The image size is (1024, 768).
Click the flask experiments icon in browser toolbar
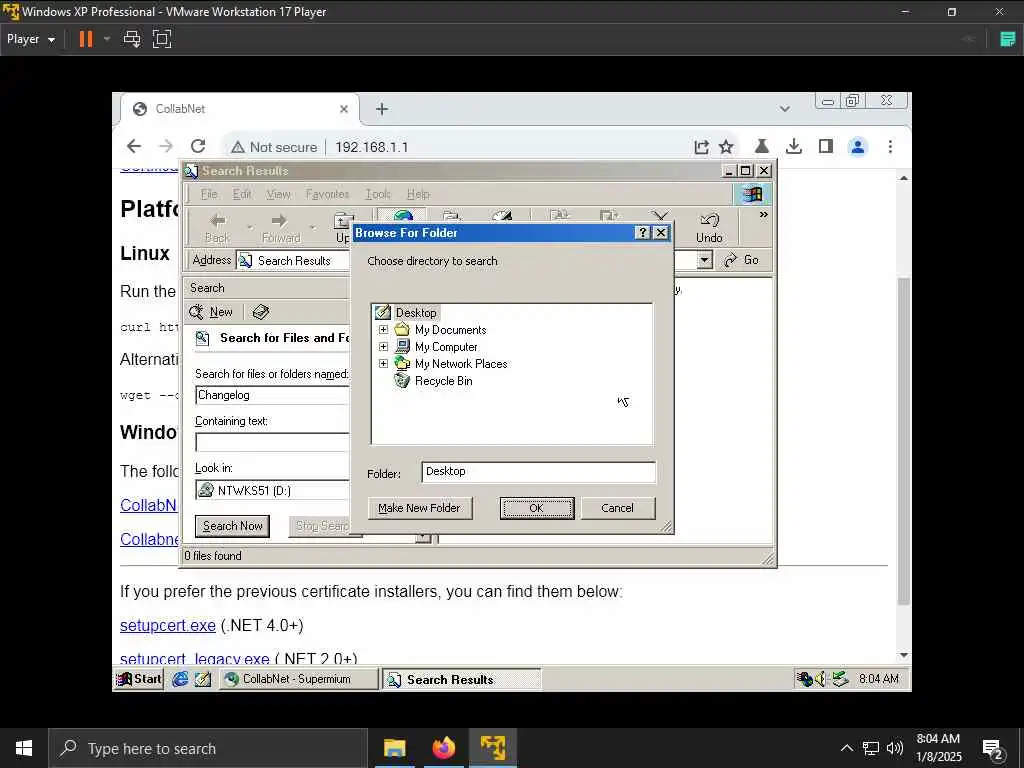pyautogui.click(x=761, y=146)
